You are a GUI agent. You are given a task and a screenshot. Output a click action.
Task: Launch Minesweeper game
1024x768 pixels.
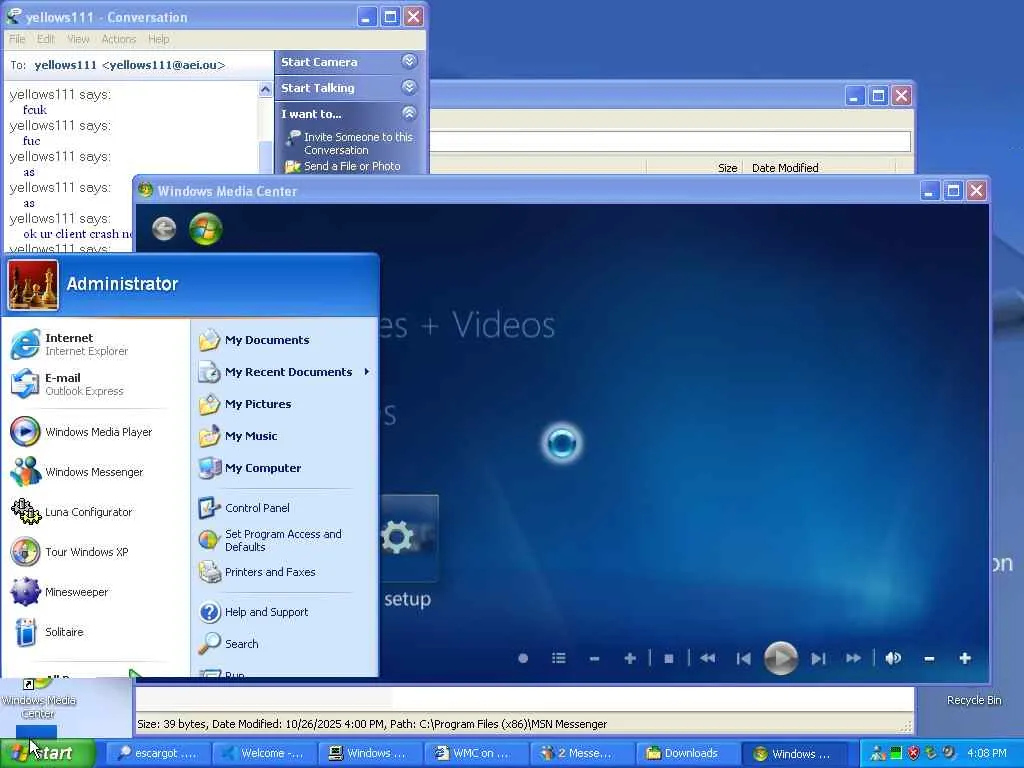pos(59,592)
